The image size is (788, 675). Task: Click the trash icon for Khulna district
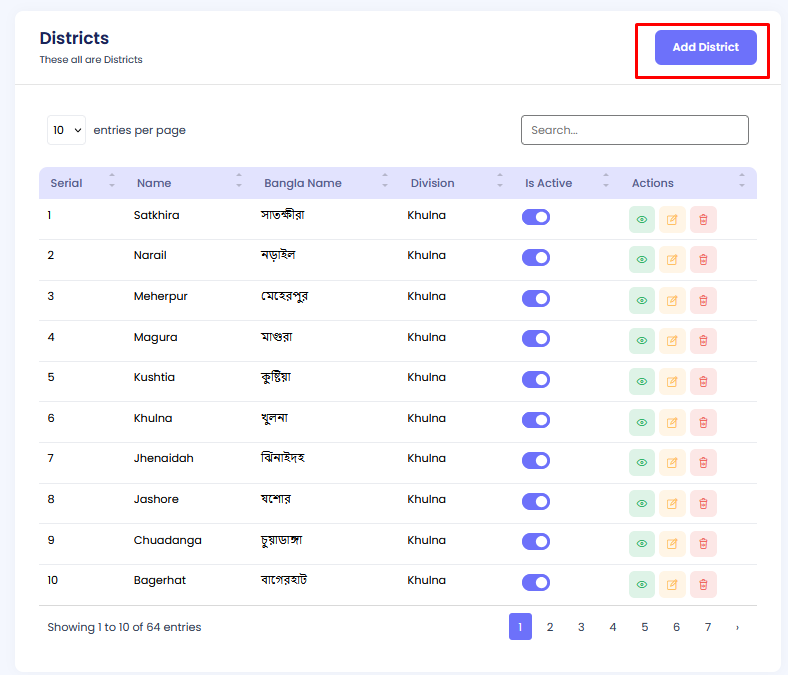pos(703,422)
